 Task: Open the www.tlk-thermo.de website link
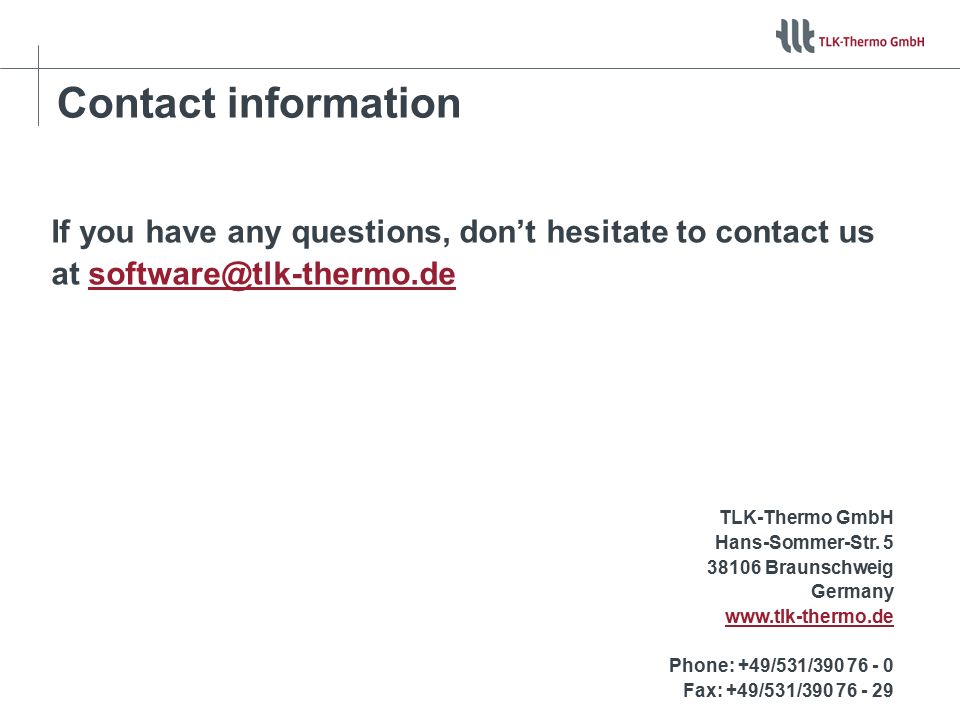click(809, 616)
